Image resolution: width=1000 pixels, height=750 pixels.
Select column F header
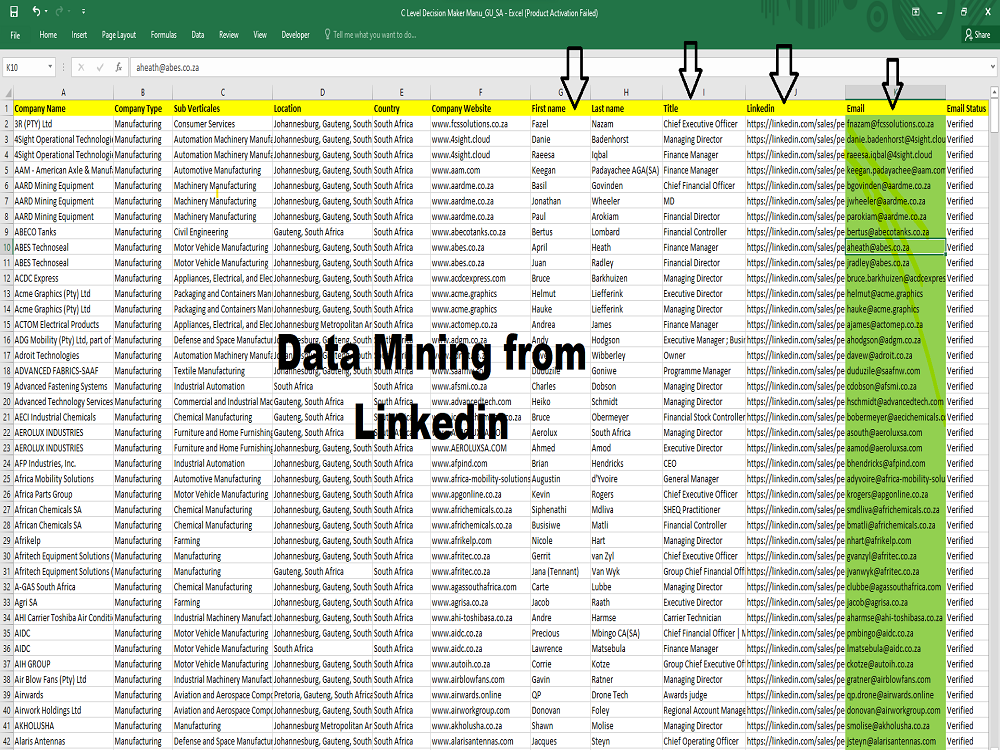click(480, 92)
